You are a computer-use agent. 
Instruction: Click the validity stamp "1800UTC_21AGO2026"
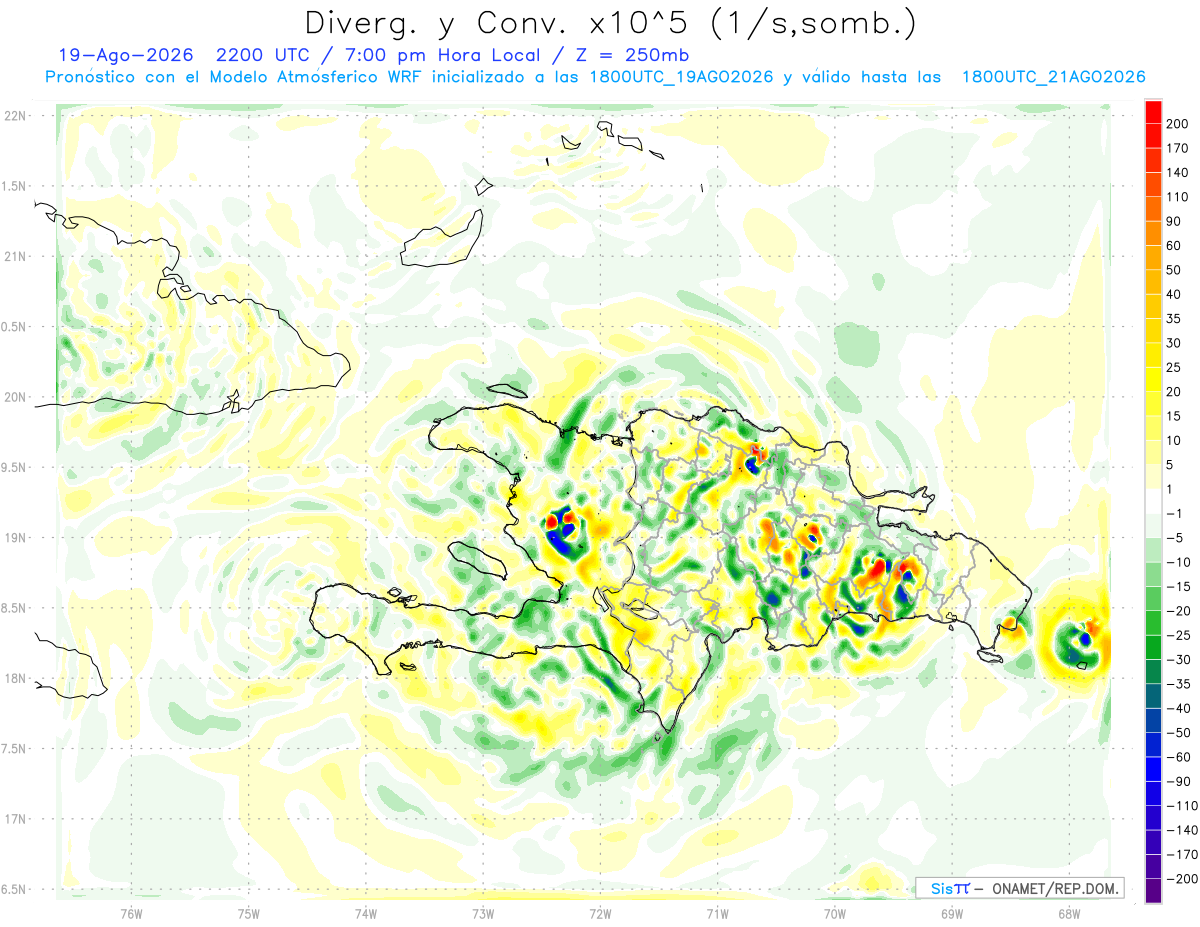click(x=1052, y=77)
